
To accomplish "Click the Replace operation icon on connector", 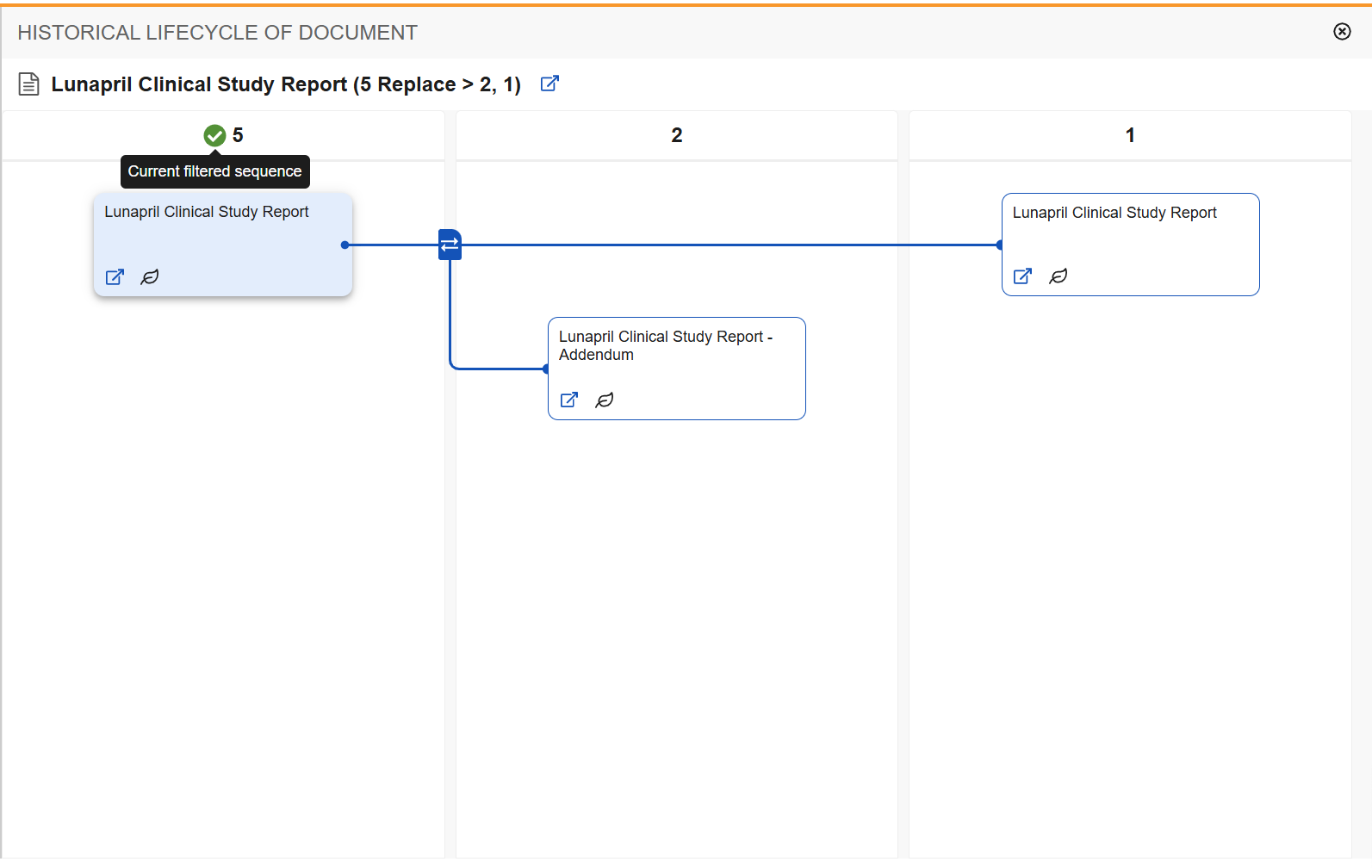I will pos(450,245).
